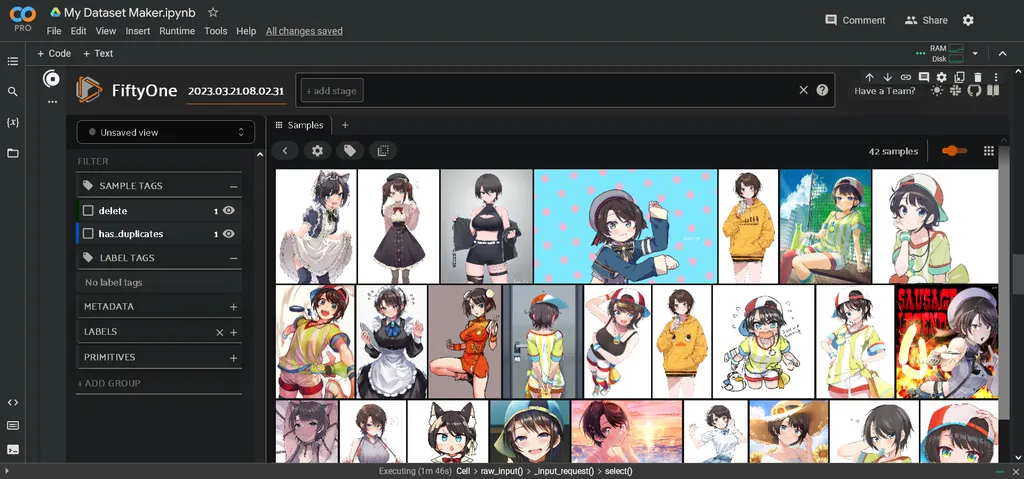Image resolution: width=1024 pixels, height=479 pixels.
Task: Click the tag samples icon
Action: click(x=349, y=151)
